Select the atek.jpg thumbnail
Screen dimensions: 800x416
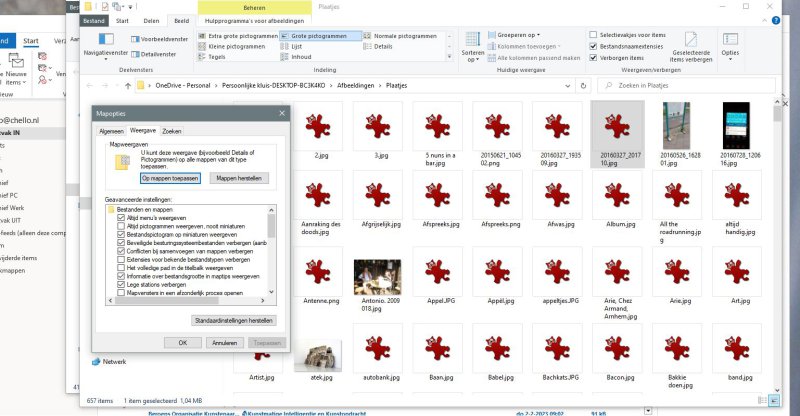click(x=318, y=356)
